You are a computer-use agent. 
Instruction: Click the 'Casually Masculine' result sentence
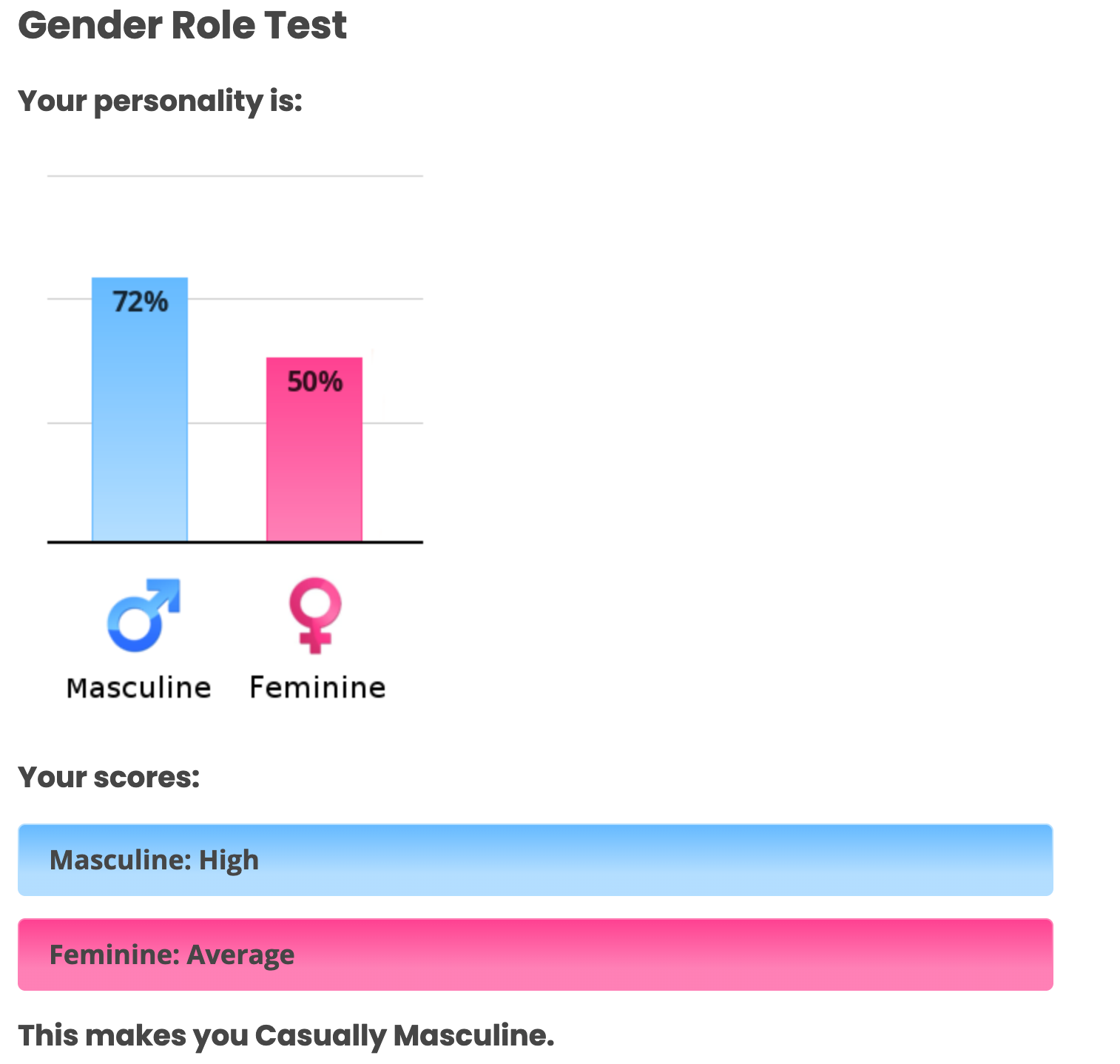pos(286,1035)
